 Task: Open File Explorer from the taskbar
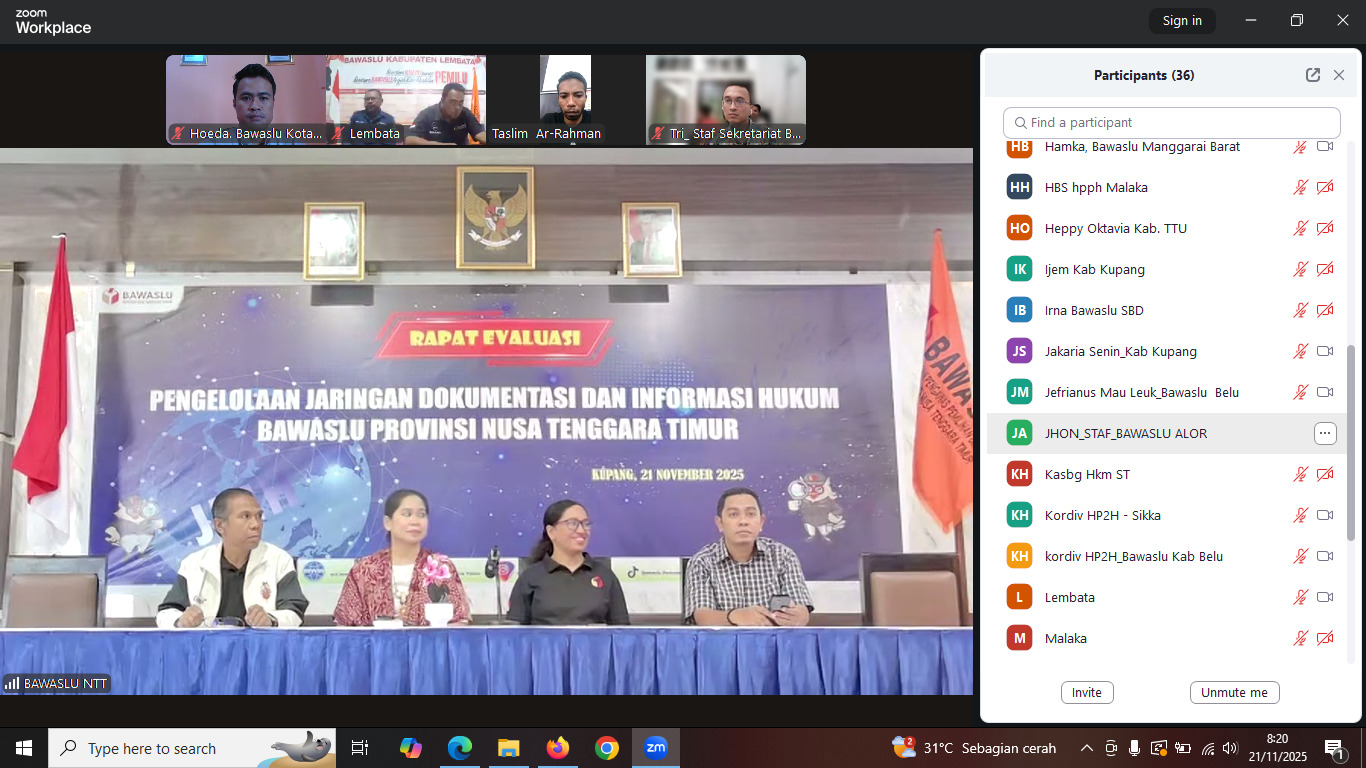pyautogui.click(x=509, y=748)
